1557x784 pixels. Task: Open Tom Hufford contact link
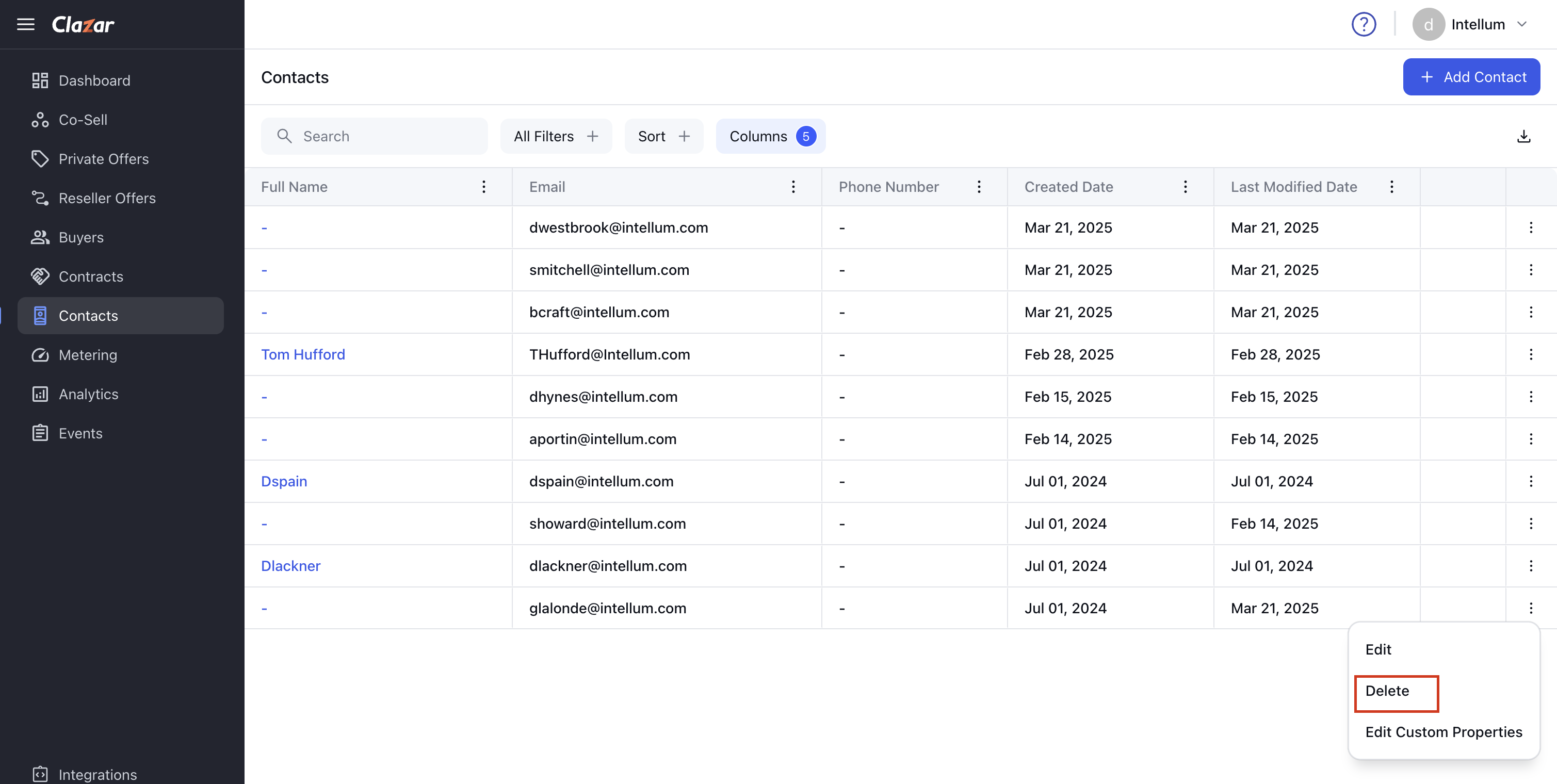(x=303, y=354)
